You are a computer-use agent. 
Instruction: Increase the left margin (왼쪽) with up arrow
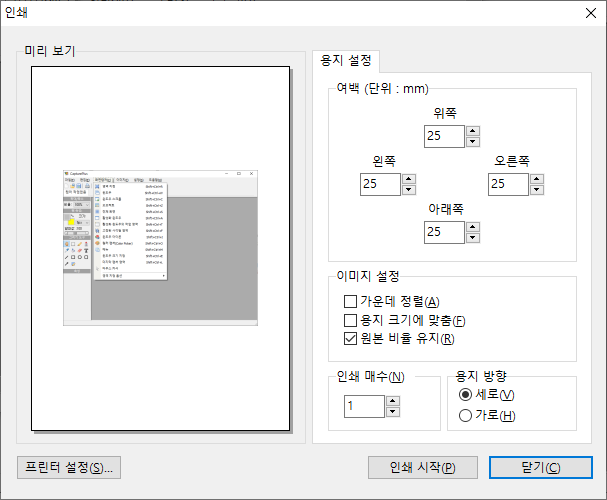click(x=408, y=179)
